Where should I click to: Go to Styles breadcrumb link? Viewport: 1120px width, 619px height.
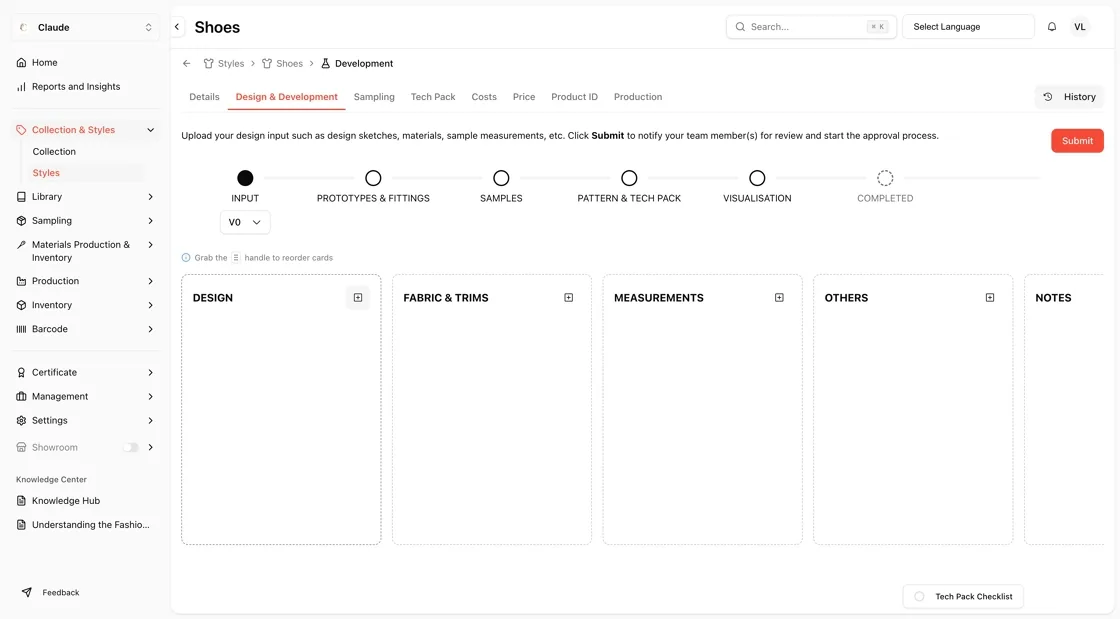[x=224, y=64]
